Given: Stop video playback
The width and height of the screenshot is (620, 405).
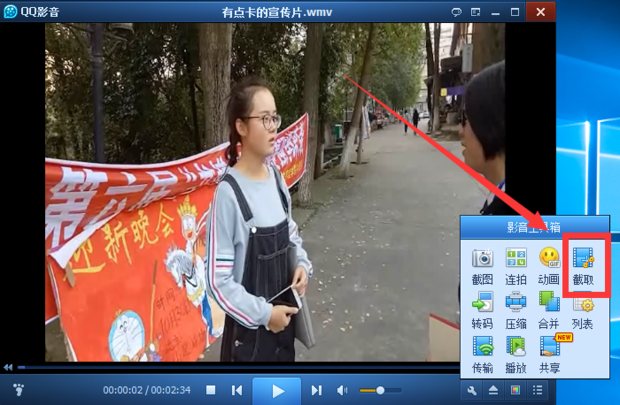Looking at the screenshot, I should click(x=210, y=390).
